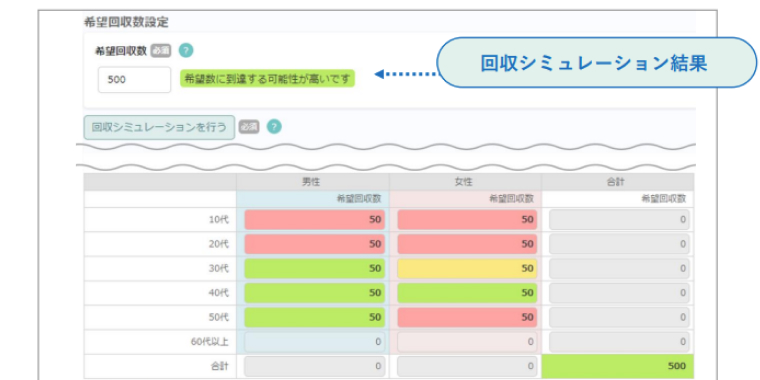The width and height of the screenshot is (760, 380).
Task: Open help icon beside 回収シミュレーションを行う button
Action: 274,127
